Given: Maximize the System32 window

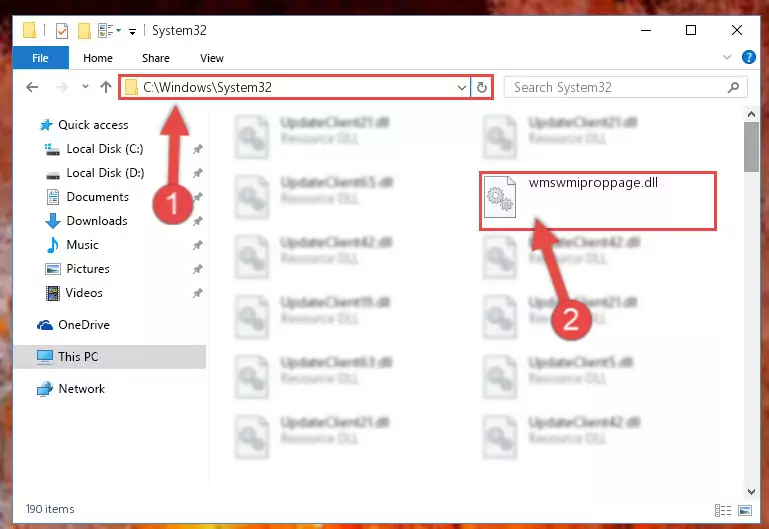Looking at the screenshot, I should pos(691,30).
